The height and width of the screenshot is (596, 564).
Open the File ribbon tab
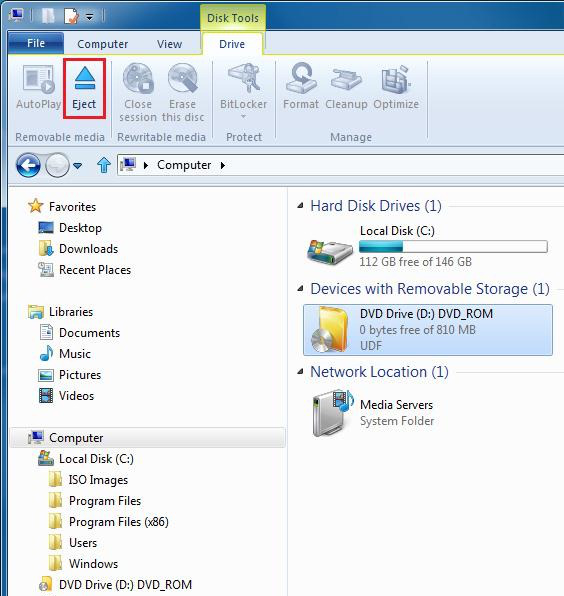tap(36, 43)
